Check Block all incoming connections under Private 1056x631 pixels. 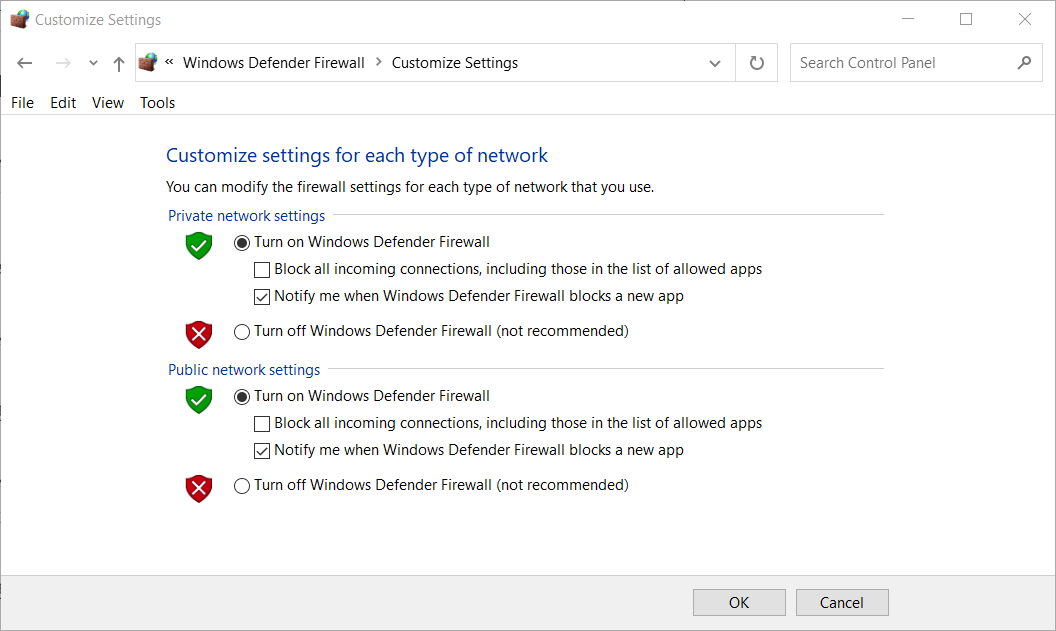pyautogui.click(x=262, y=270)
